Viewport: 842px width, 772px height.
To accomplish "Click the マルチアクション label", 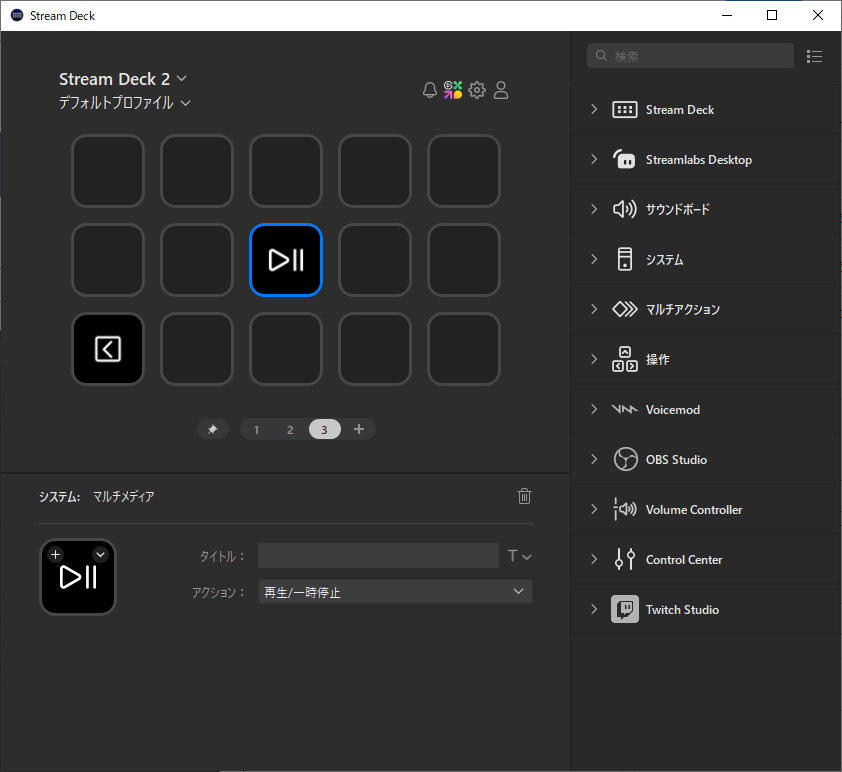I will (x=683, y=309).
